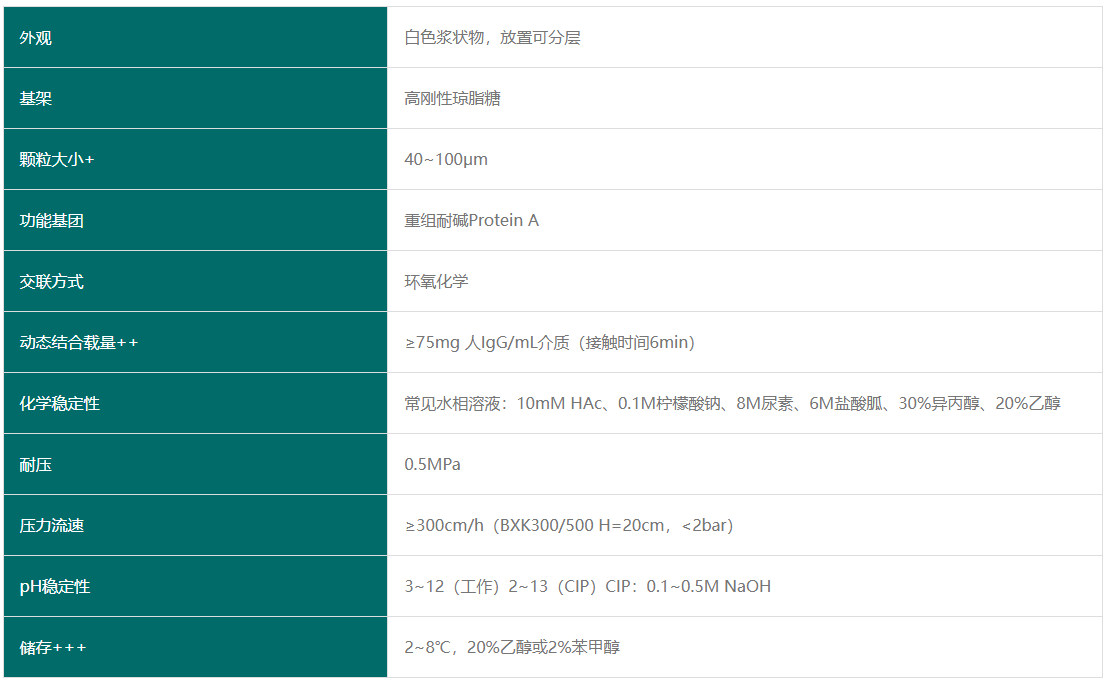1110x679 pixels.
Task: Click the text 白色浆状物，放置可分层
Action: point(492,38)
